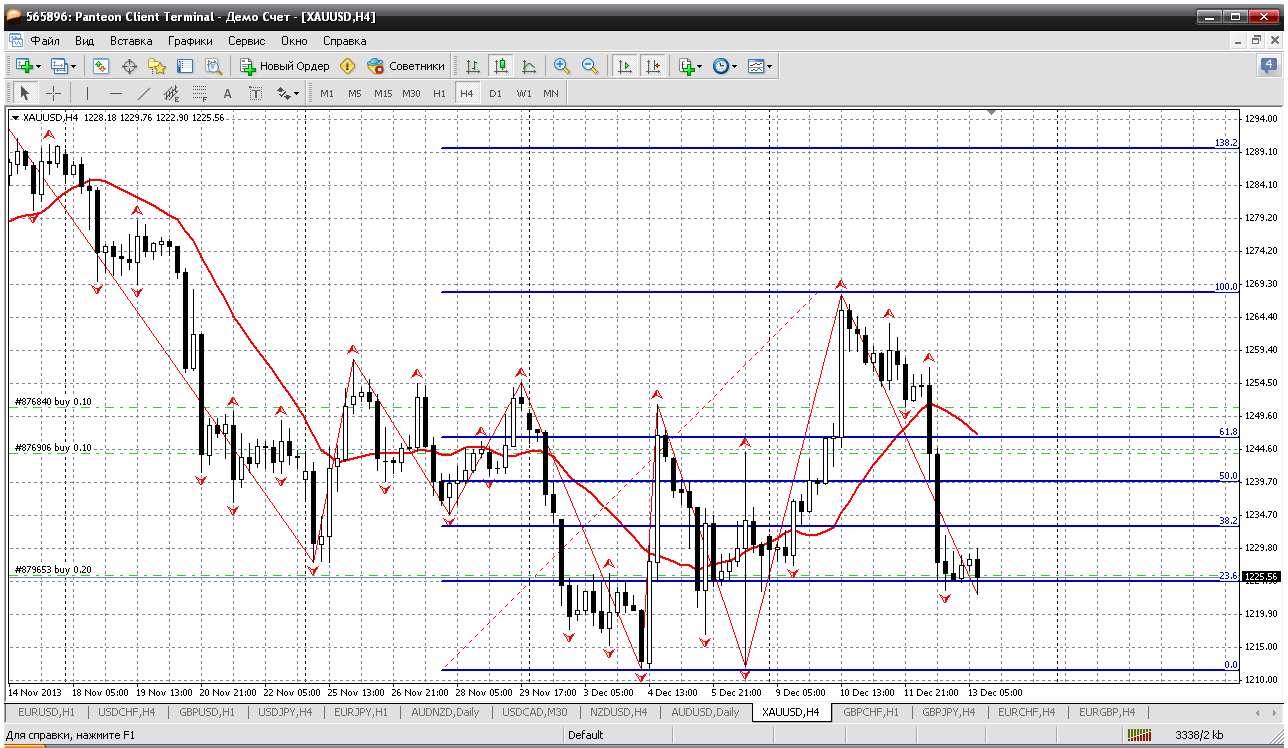Change the period to D1
The image size is (1288, 748).
495,93
